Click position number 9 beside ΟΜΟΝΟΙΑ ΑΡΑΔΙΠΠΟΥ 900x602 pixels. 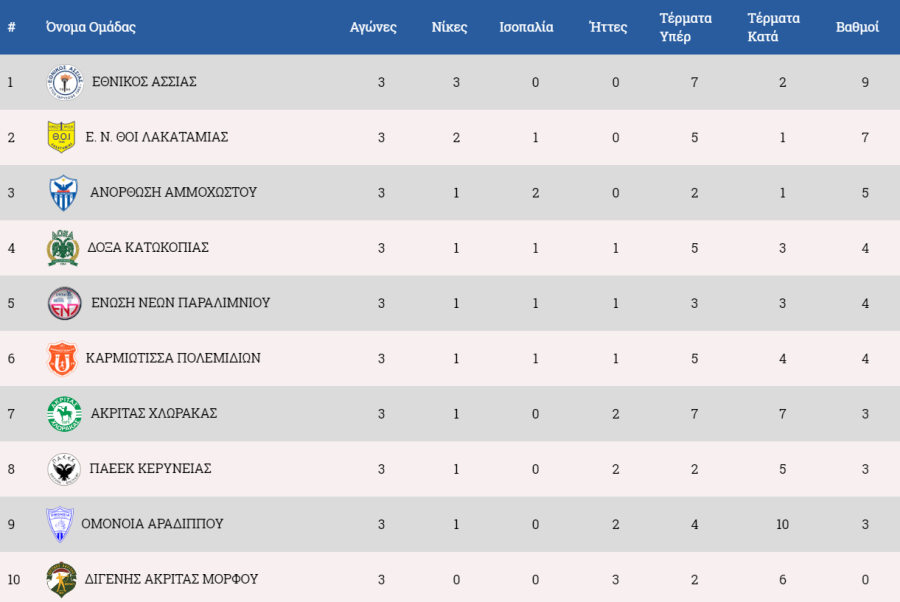(11, 525)
